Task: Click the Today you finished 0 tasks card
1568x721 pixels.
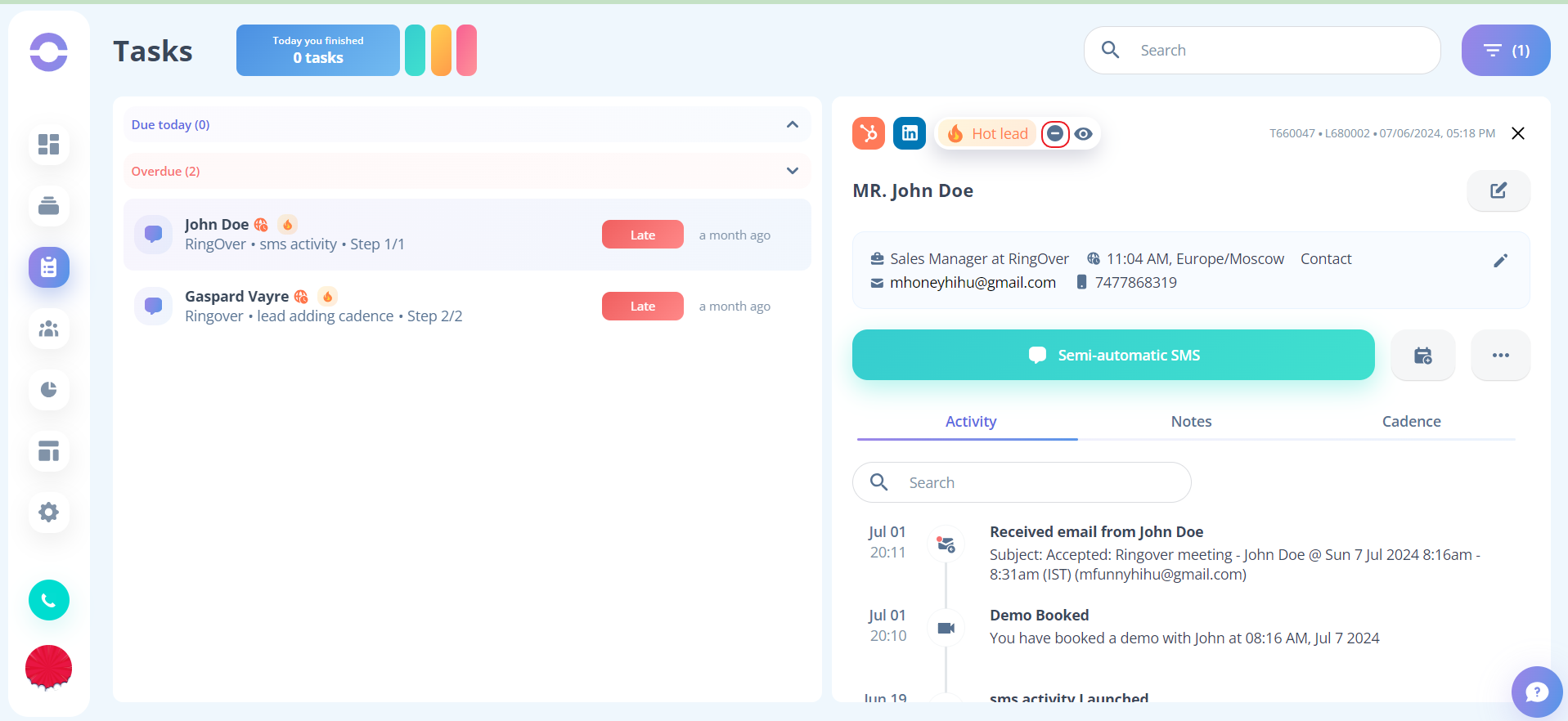Action: pos(318,50)
